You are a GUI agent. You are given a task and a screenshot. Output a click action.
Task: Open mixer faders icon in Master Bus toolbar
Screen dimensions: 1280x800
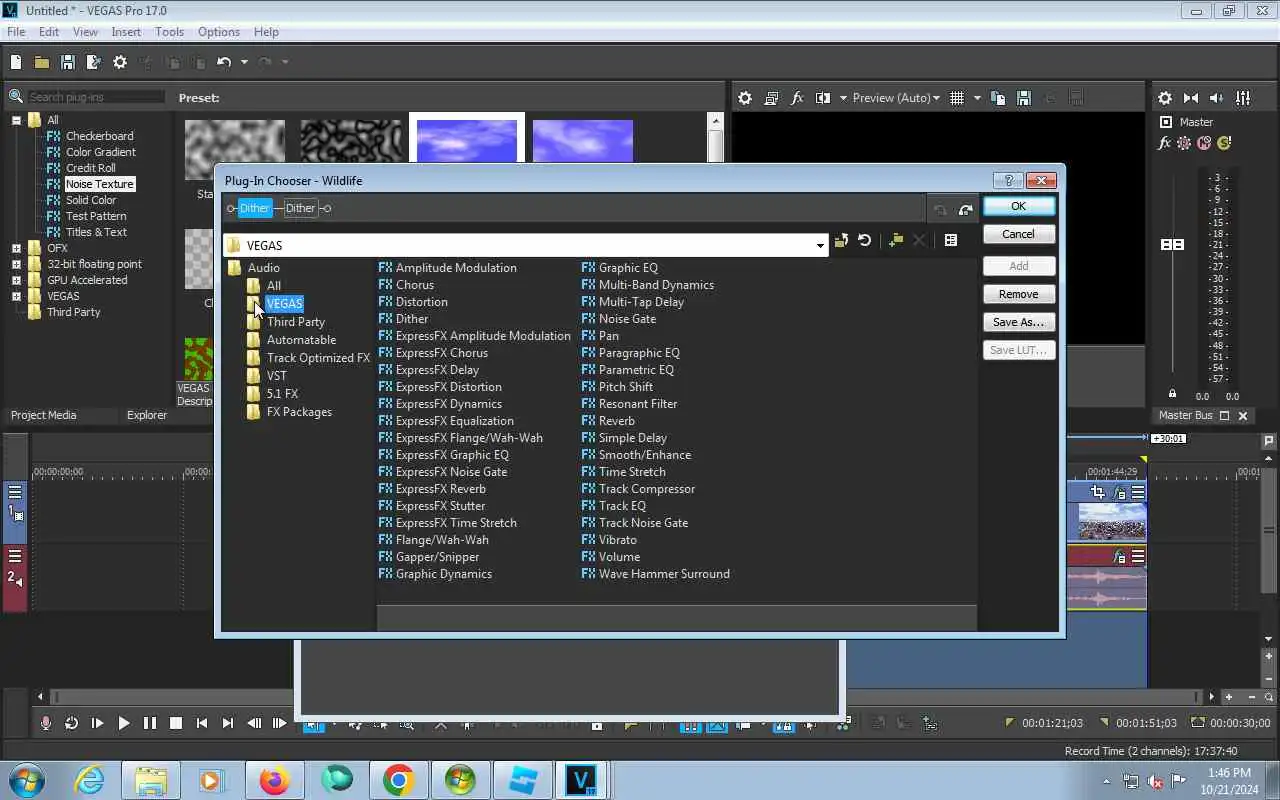point(1243,98)
